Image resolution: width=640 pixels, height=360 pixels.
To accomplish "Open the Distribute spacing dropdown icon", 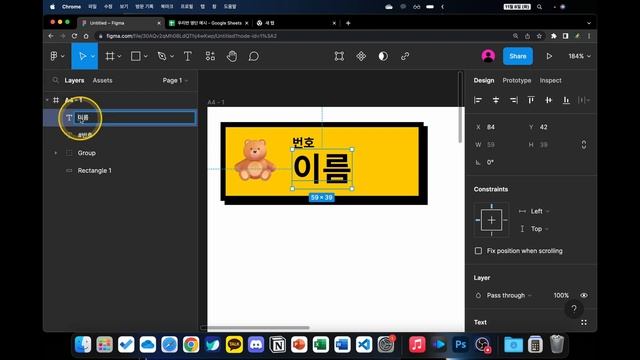I will (x=584, y=100).
